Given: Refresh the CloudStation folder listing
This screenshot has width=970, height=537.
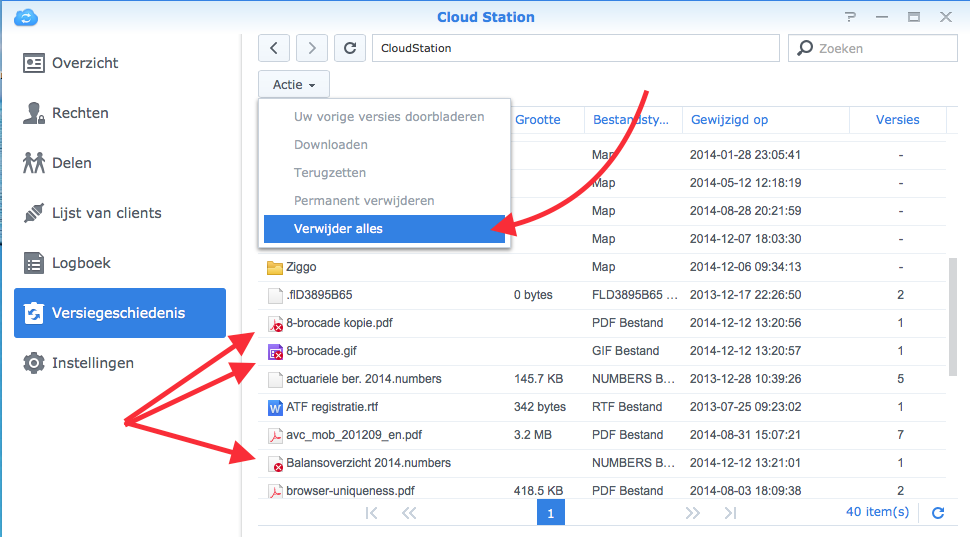Looking at the screenshot, I should click(x=349, y=48).
